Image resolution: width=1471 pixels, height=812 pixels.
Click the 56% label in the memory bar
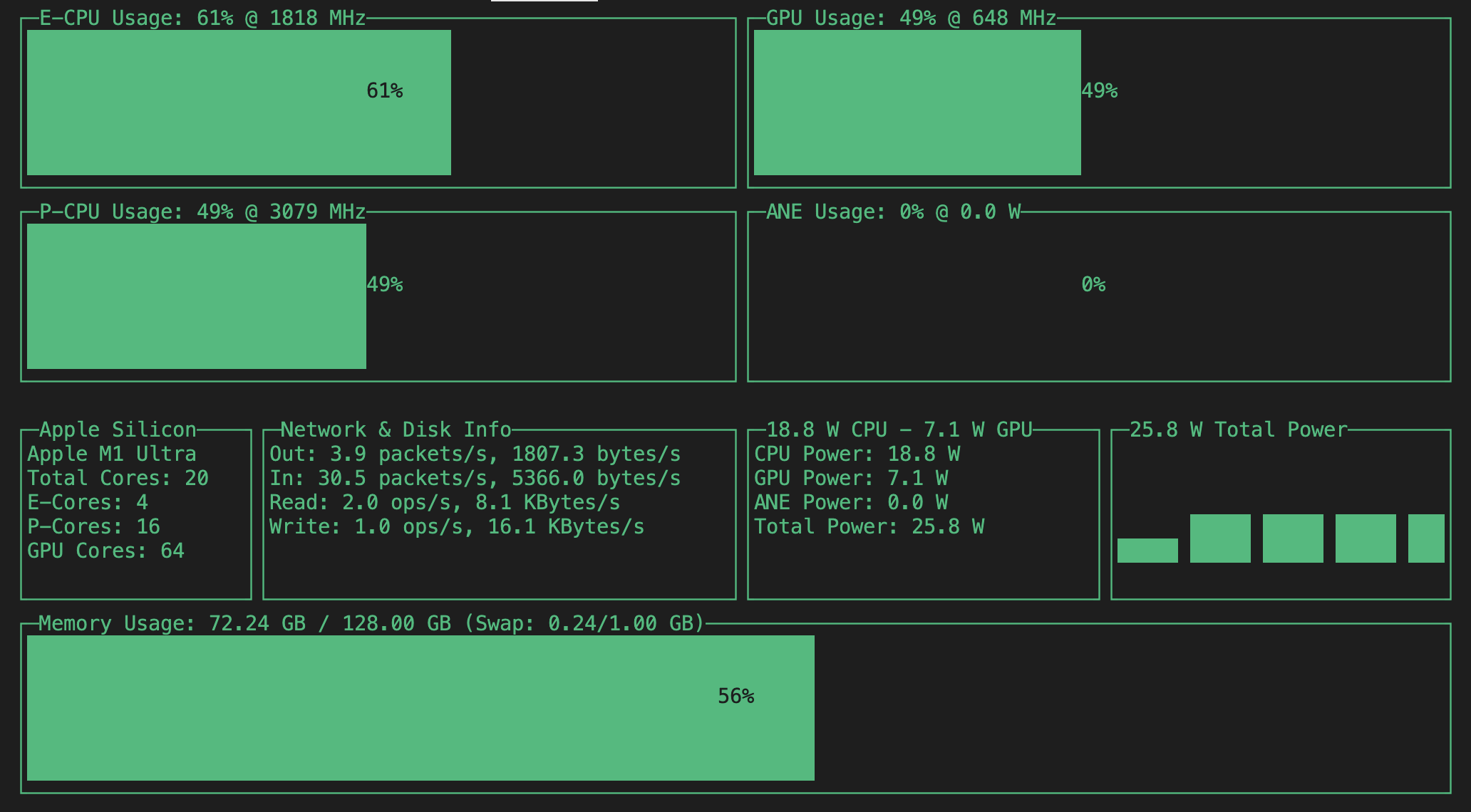coord(736,696)
